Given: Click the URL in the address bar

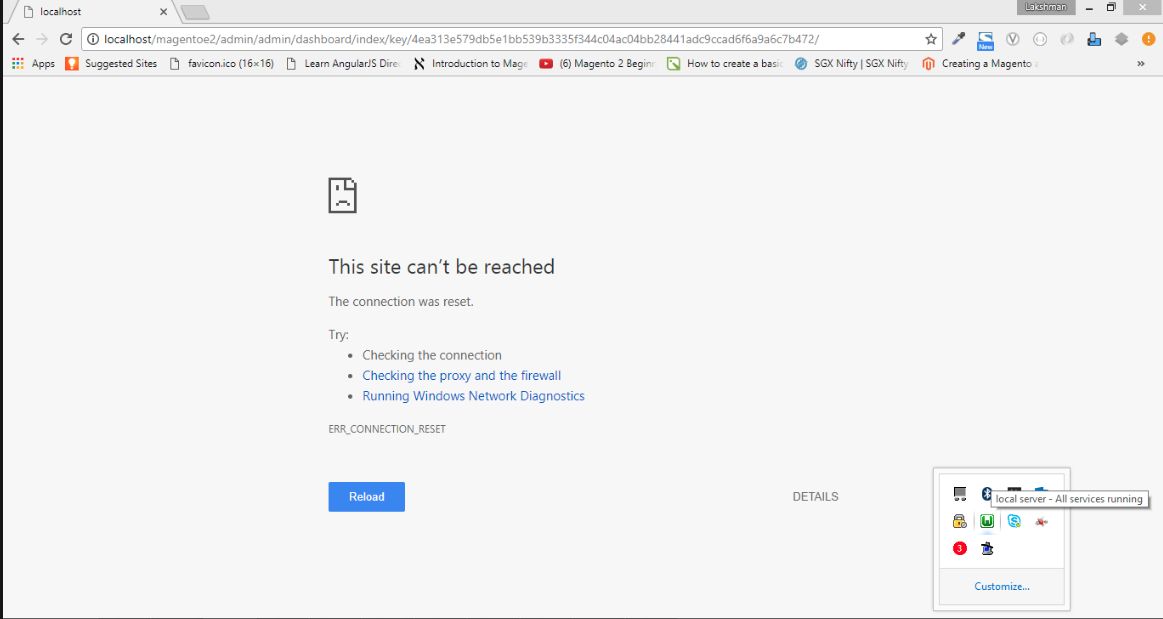Looking at the screenshot, I should coord(461,39).
